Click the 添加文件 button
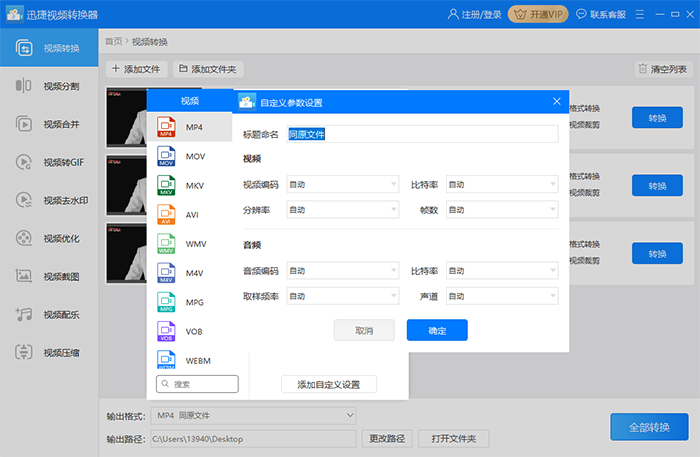Viewport: 700px width, 457px height. 136,69
